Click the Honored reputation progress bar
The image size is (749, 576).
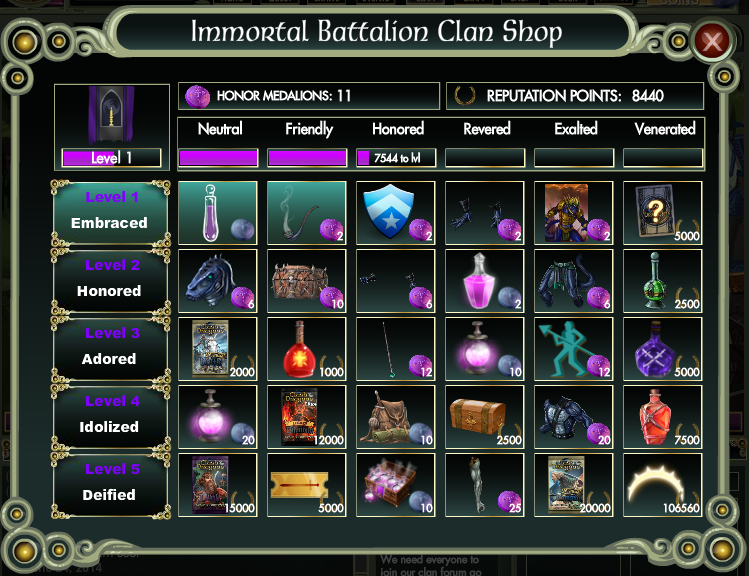tap(396, 158)
